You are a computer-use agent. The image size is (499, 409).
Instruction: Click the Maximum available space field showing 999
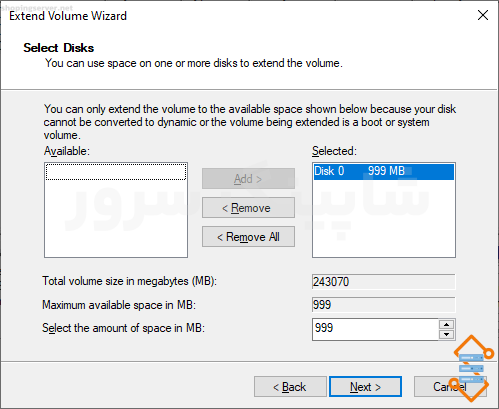384,305
